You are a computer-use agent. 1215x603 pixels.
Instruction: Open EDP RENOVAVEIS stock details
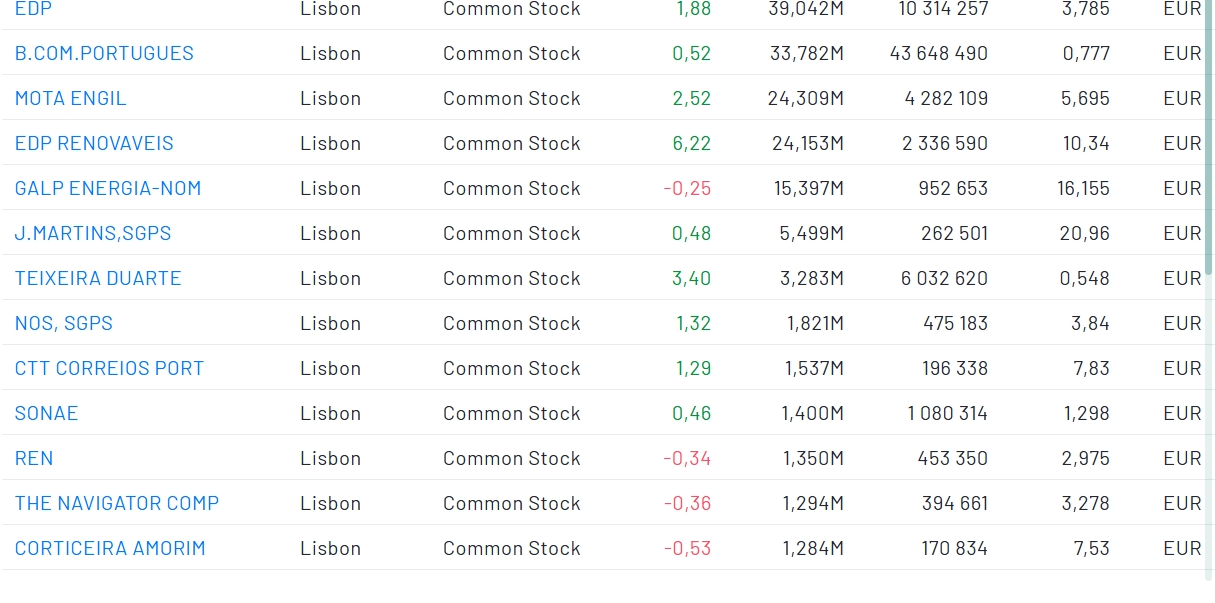[94, 143]
